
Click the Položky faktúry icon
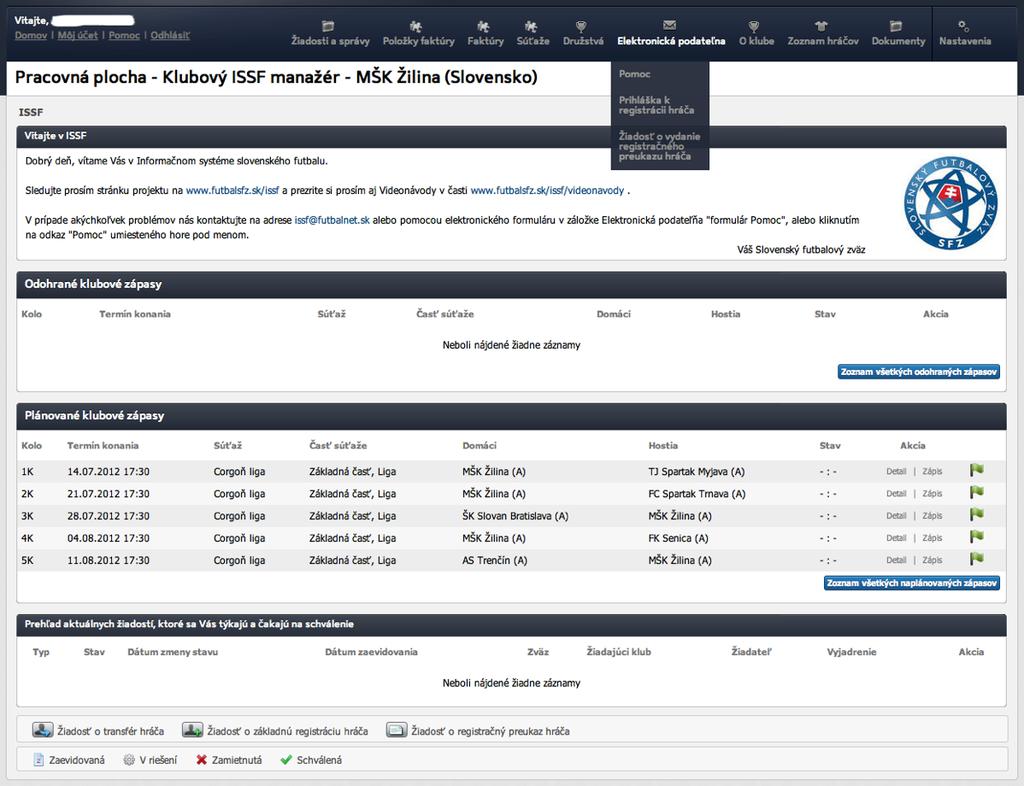pos(416,26)
